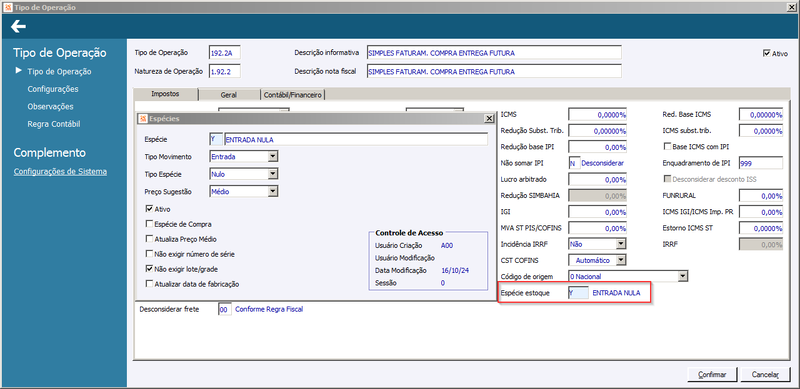Open Regra Contábil in the sidebar
800x389 pixels.
54,124
